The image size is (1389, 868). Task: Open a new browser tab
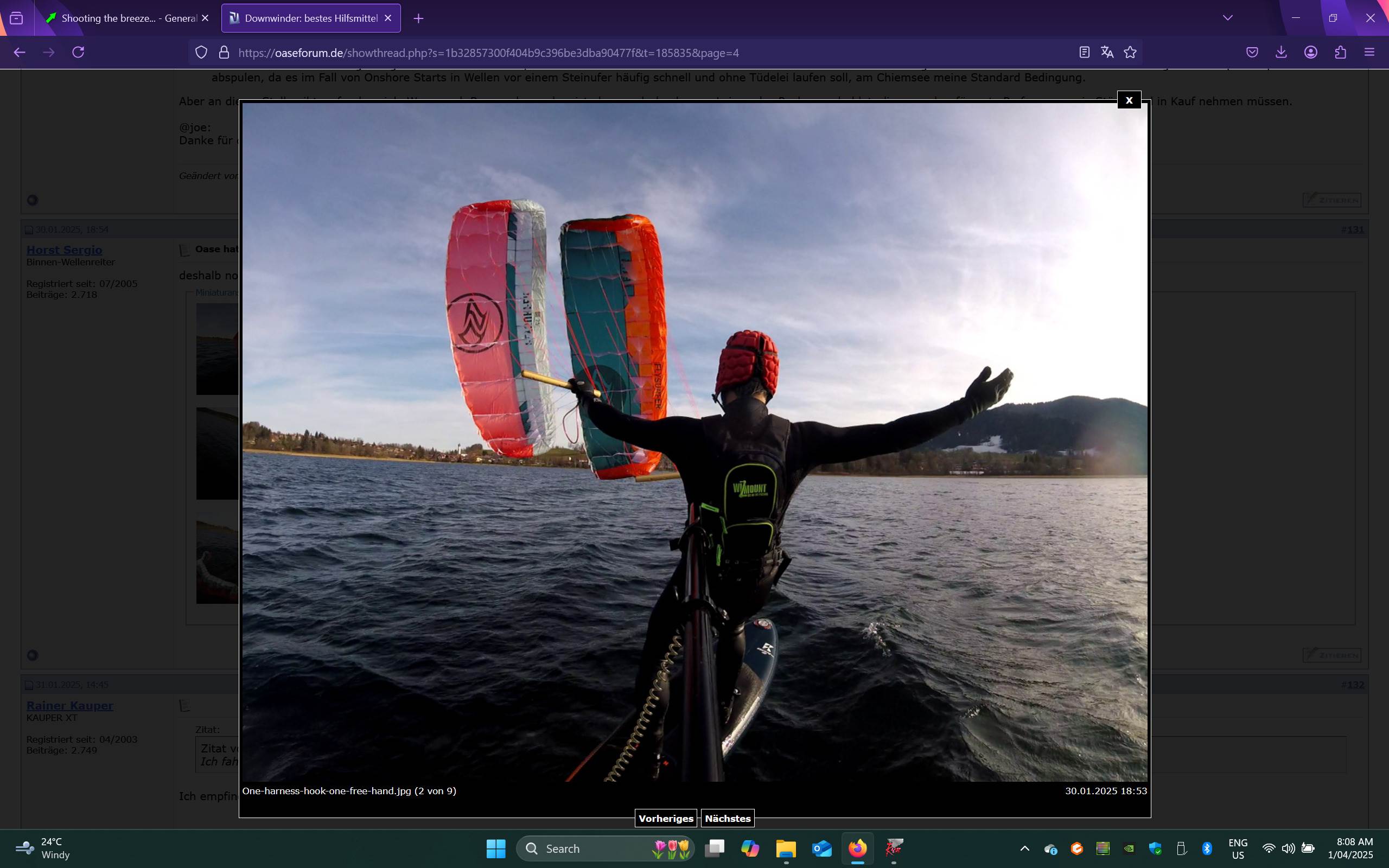pos(418,18)
